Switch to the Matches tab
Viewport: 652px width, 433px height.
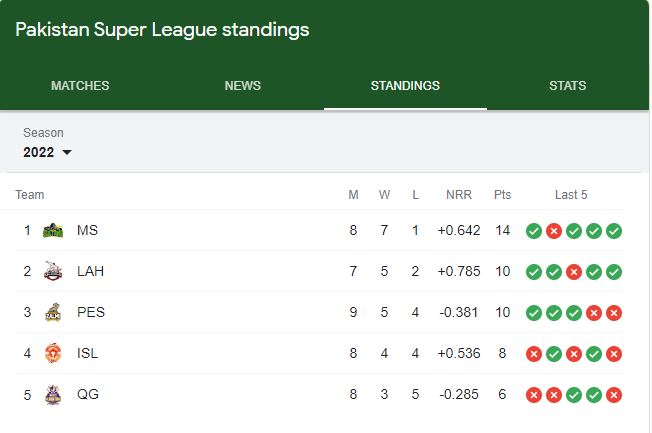80,86
